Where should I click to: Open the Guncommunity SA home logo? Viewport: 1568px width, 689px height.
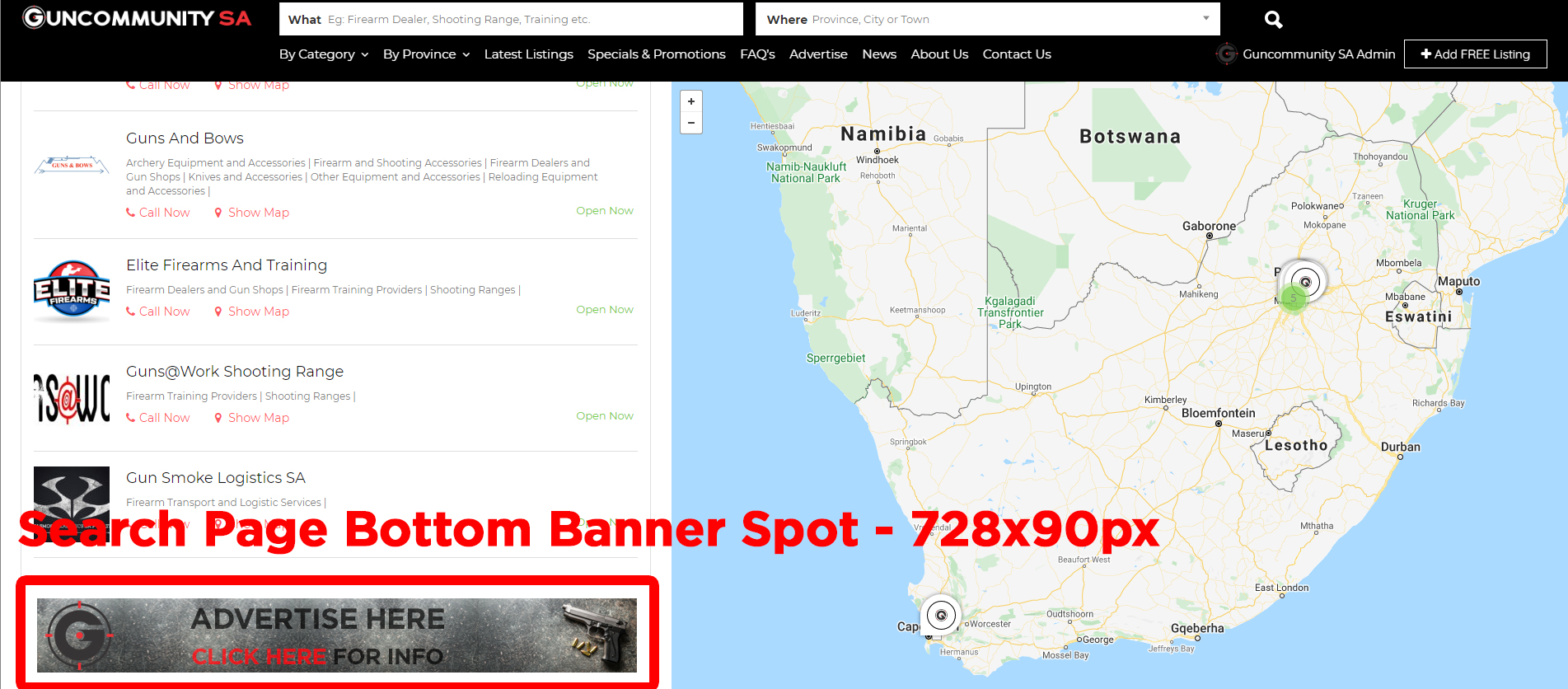(x=137, y=18)
